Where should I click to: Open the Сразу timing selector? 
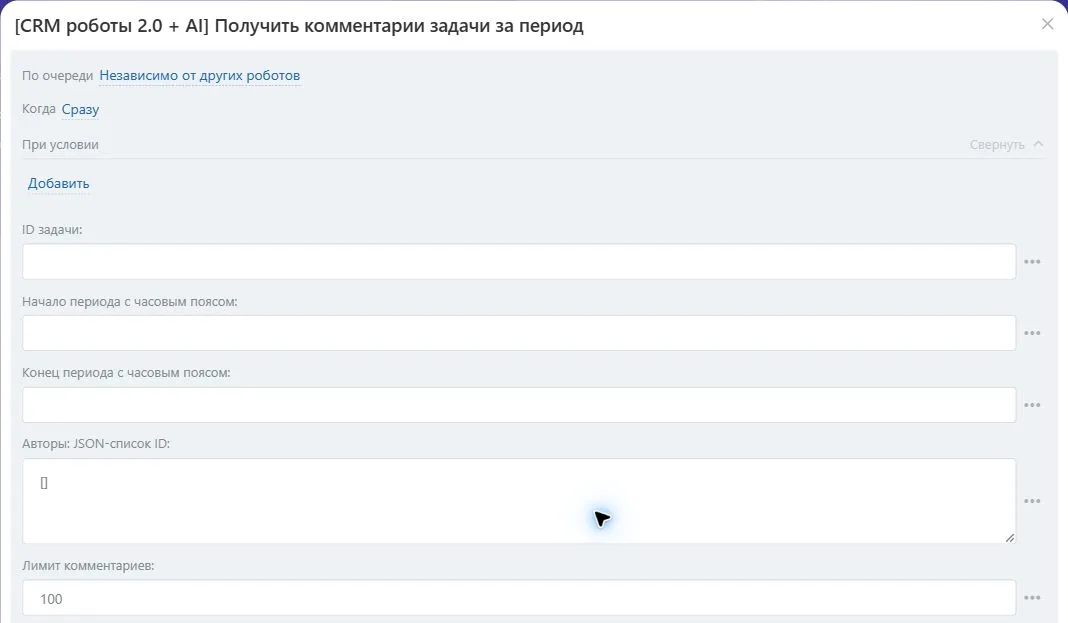tap(80, 110)
